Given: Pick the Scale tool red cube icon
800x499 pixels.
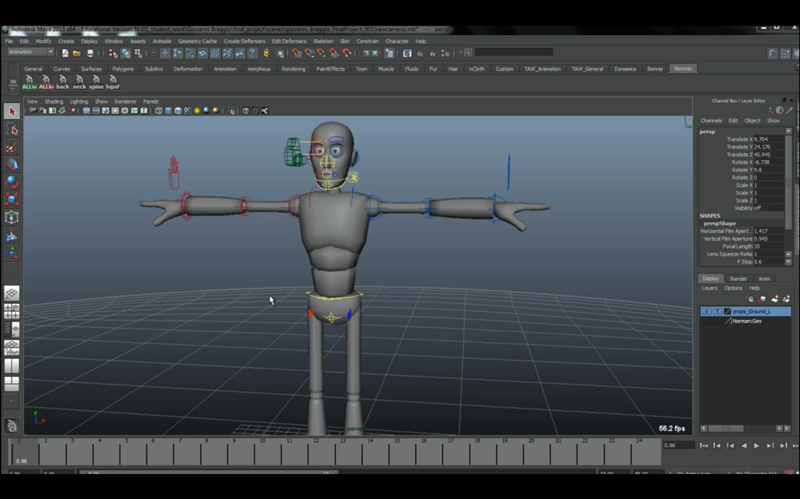Looking at the screenshot, I should coord(12,199).
